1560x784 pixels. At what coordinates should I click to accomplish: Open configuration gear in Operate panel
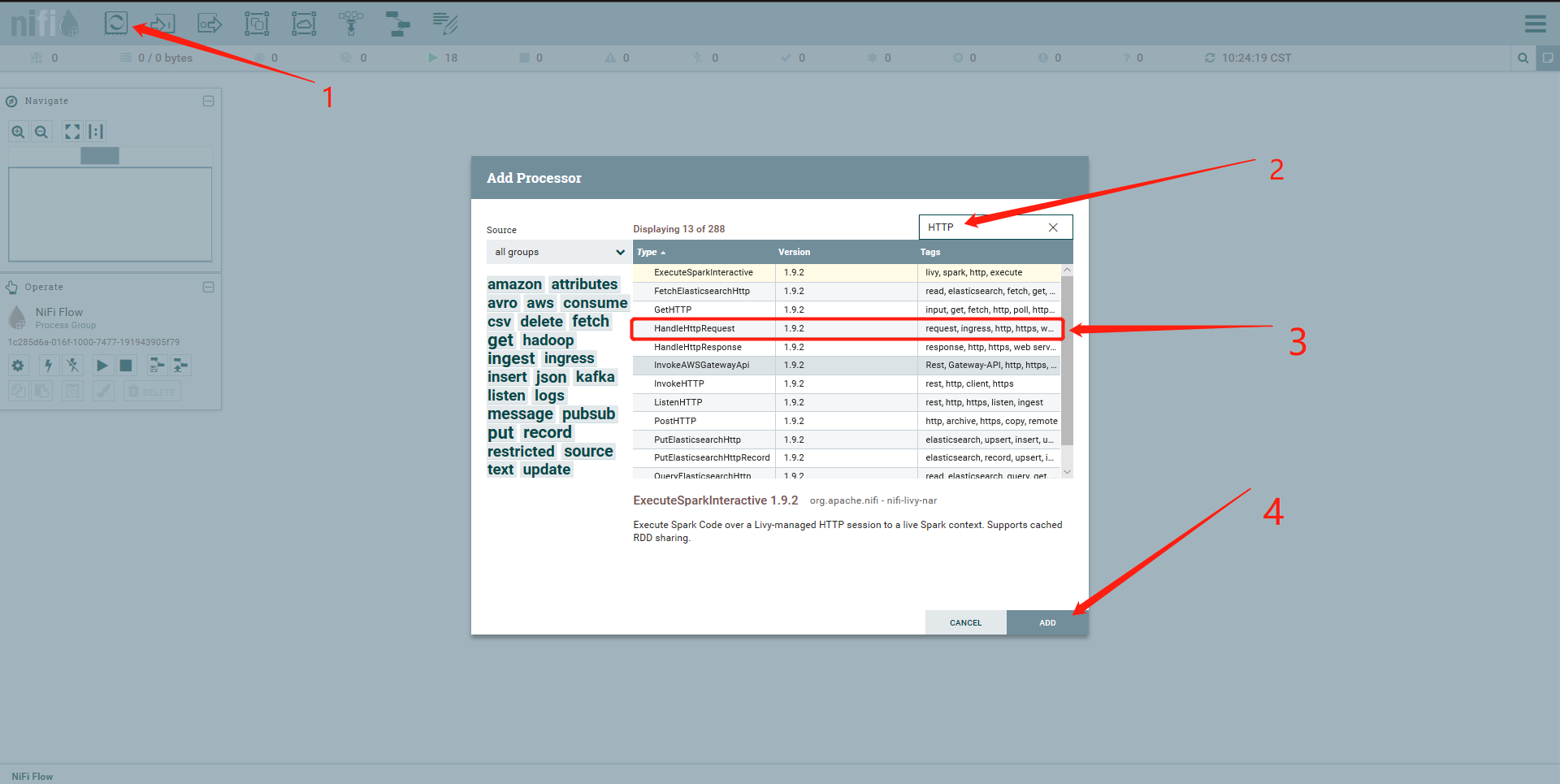pyautogui.click(x=18, y=366)
